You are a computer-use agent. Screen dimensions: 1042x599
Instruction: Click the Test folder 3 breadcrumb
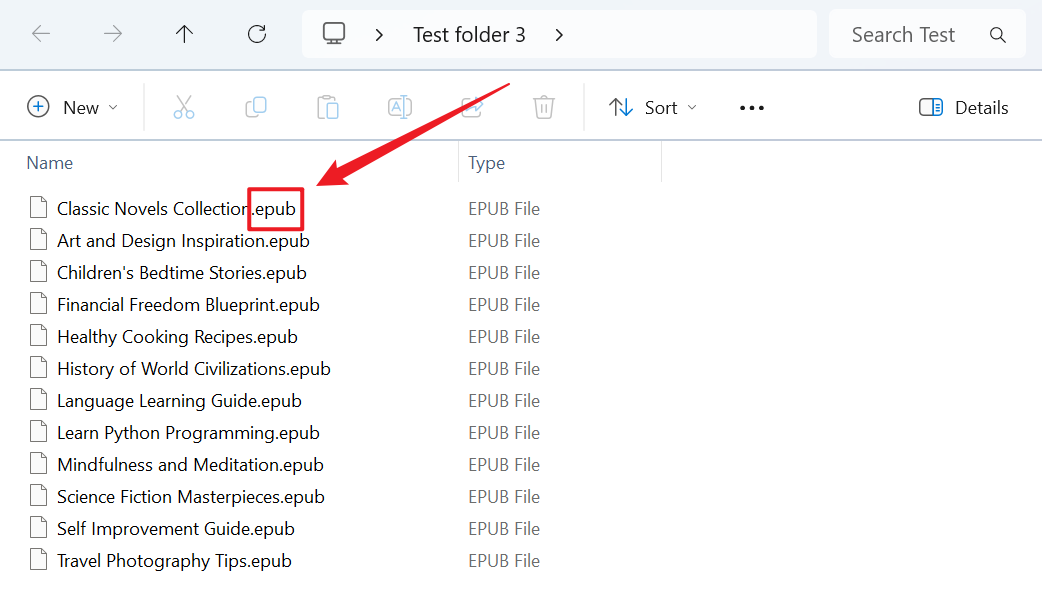(x=469, y=33)
